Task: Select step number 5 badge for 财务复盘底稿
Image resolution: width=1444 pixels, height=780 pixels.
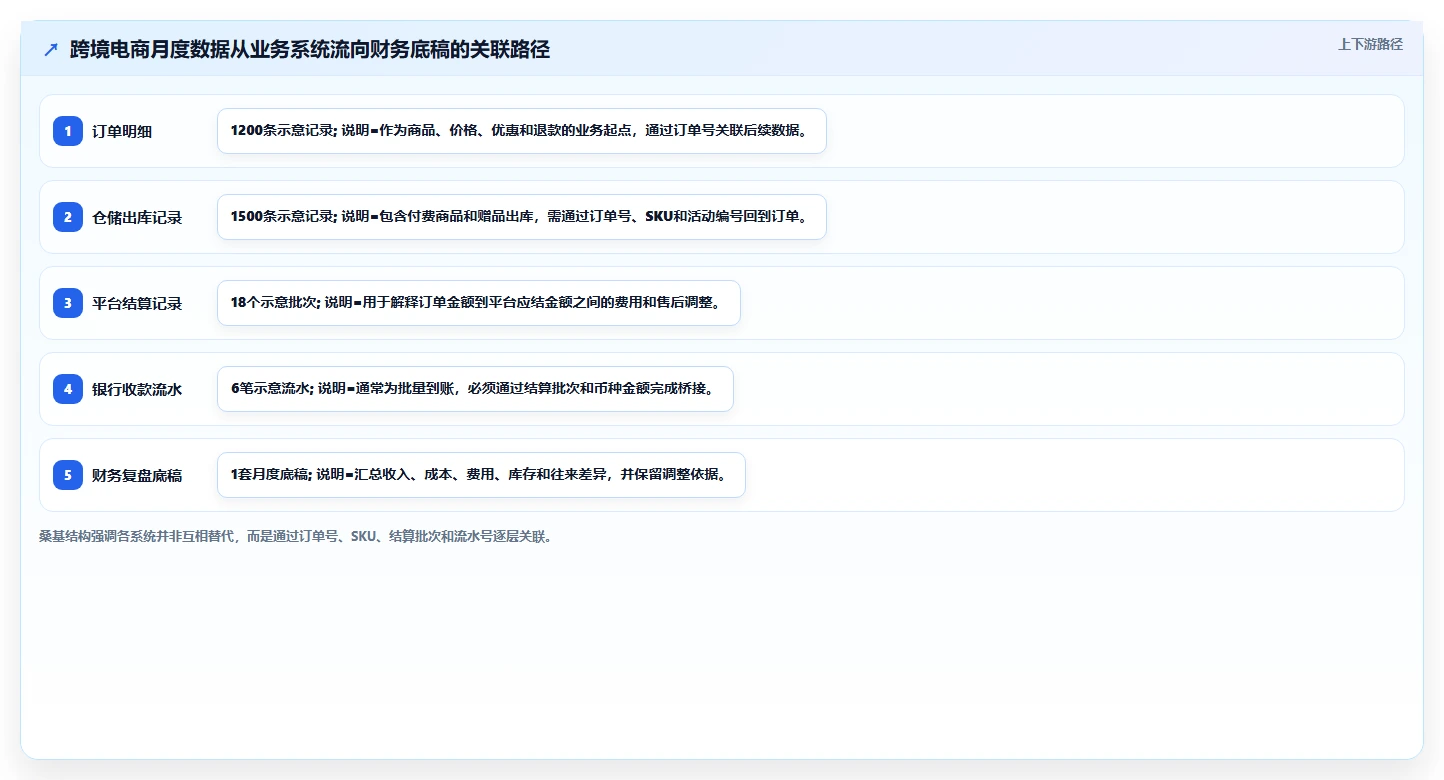Action: click(x=68, y=475)
